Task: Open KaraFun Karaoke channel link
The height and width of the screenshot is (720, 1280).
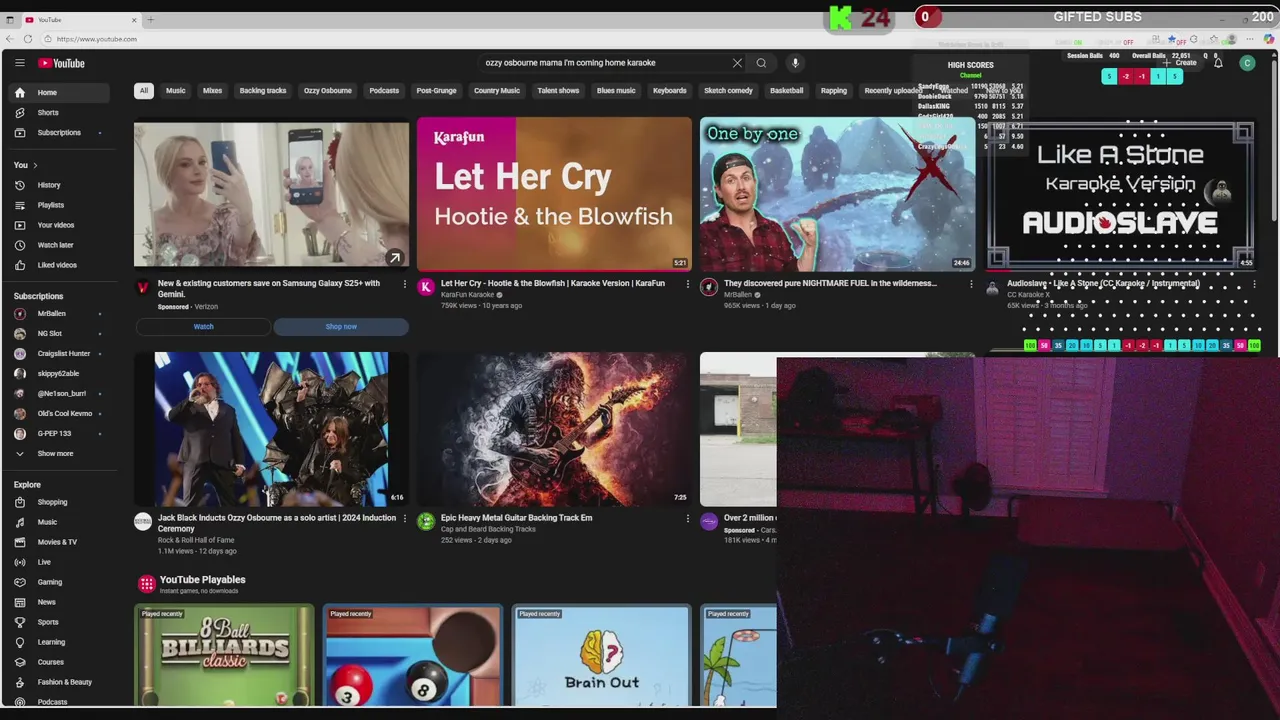Action: coord(467,295)
